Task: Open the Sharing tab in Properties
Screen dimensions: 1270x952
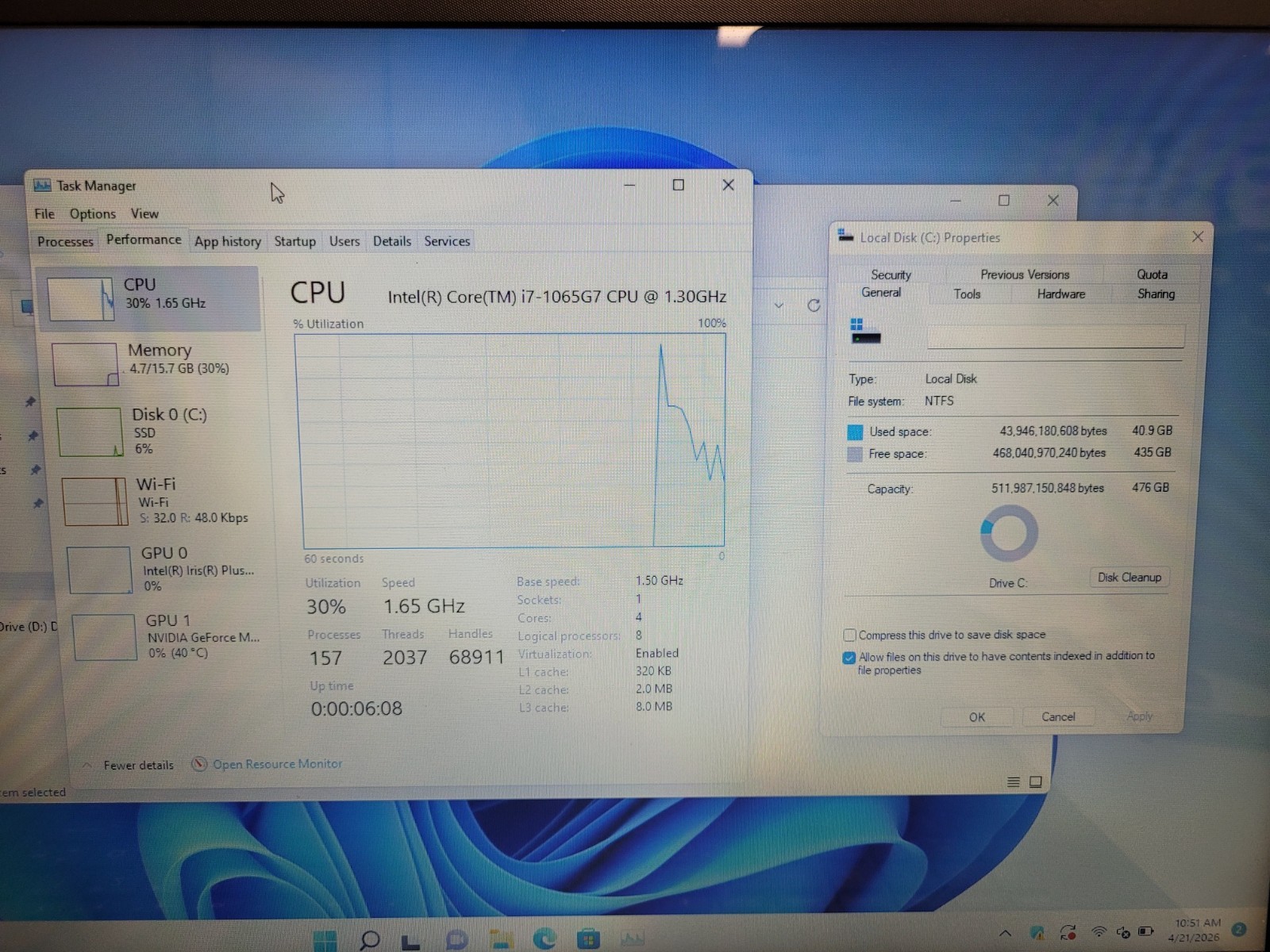Action: coord(1156,294)
